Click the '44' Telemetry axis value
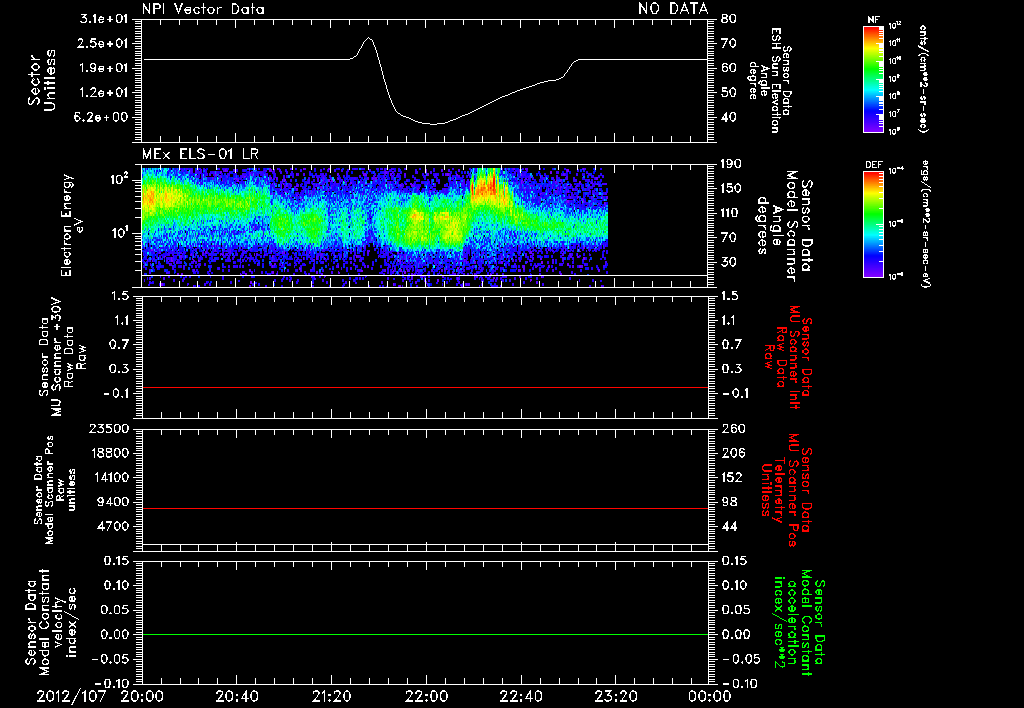Image resolution: width=1024 pixels, height=708 pixels. 729,526
